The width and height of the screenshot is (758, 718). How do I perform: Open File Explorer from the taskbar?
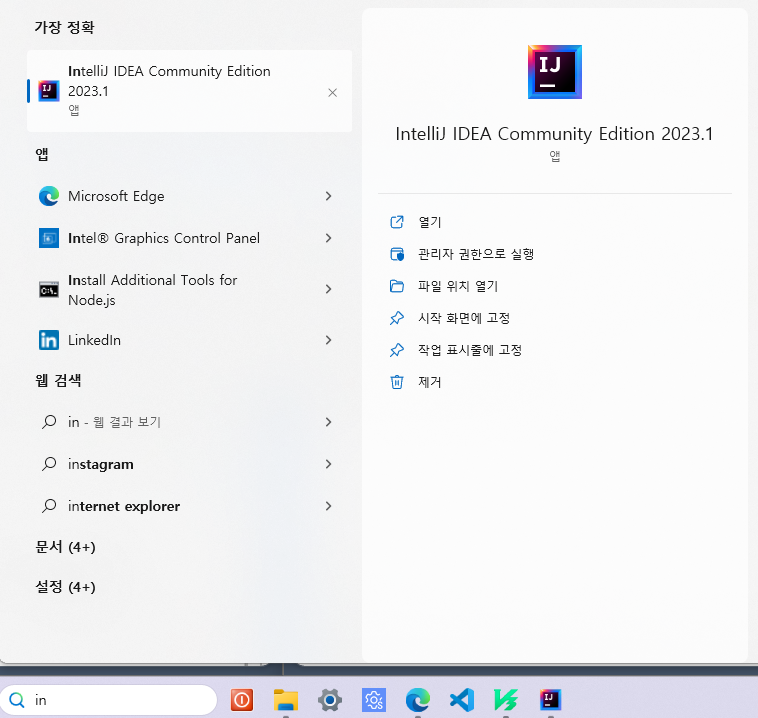(286, 700)
